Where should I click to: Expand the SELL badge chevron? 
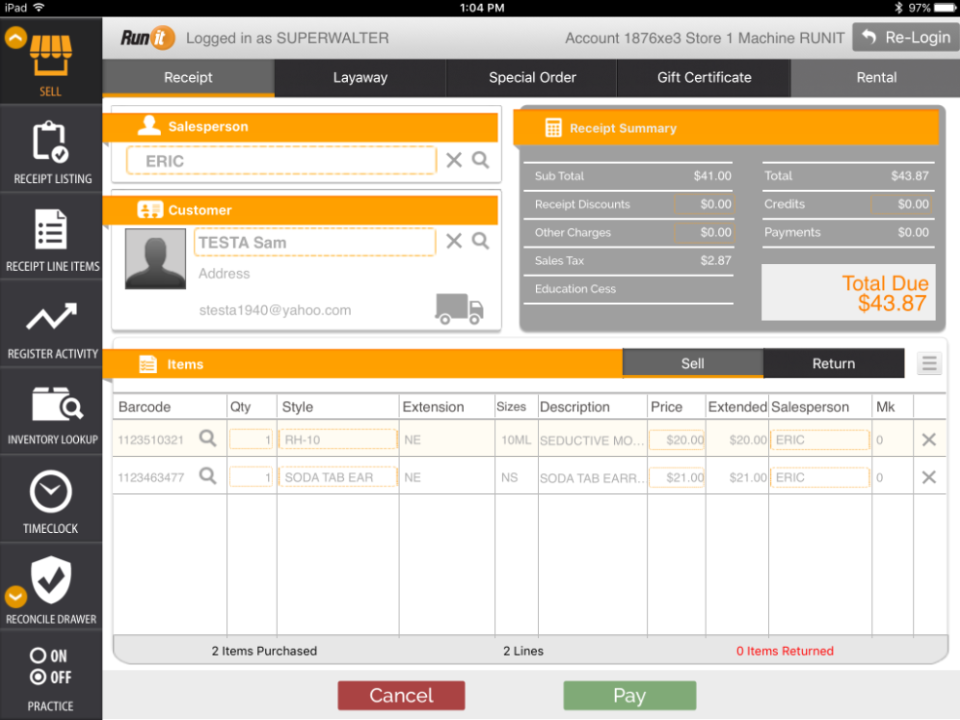pos(14,37)
